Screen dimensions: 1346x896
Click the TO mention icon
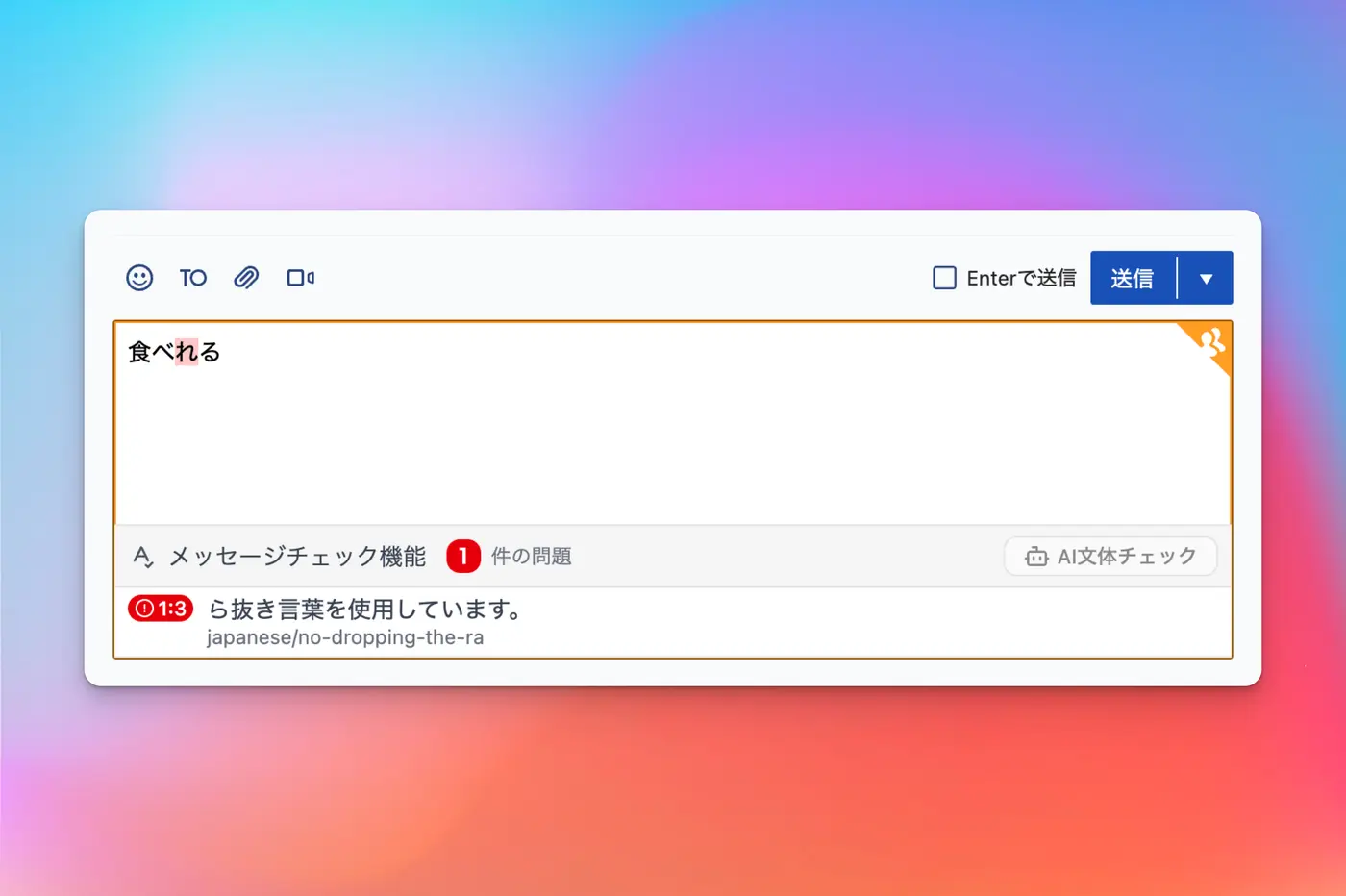(x=193, y=278)
